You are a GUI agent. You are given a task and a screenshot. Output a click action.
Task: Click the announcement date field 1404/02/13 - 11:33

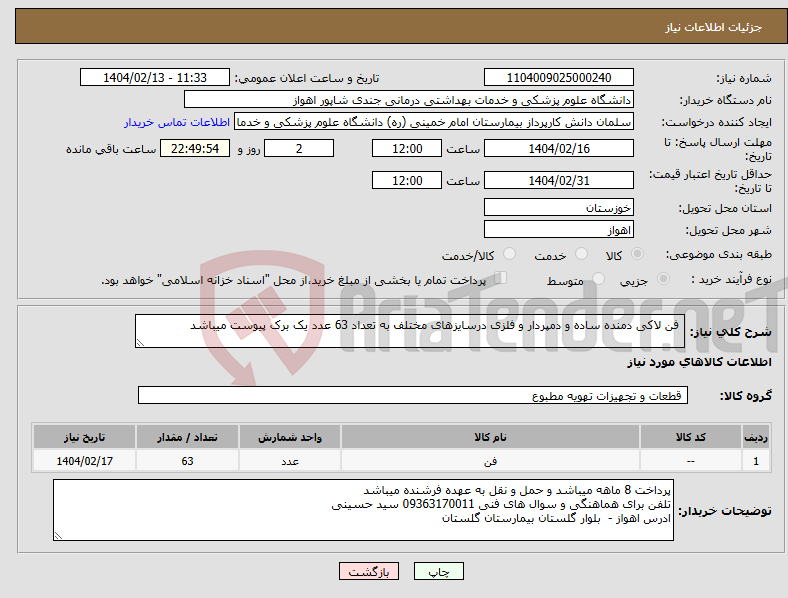pos(155,77)
